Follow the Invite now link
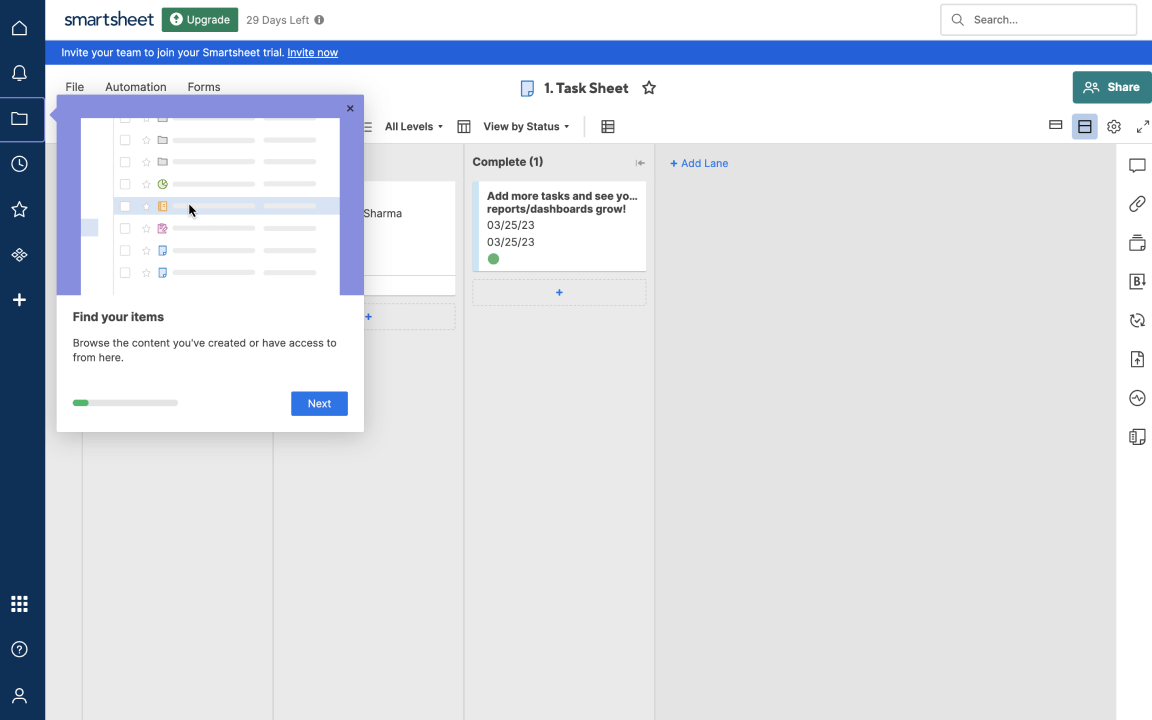1152x720 pixels. click(312, 52)
